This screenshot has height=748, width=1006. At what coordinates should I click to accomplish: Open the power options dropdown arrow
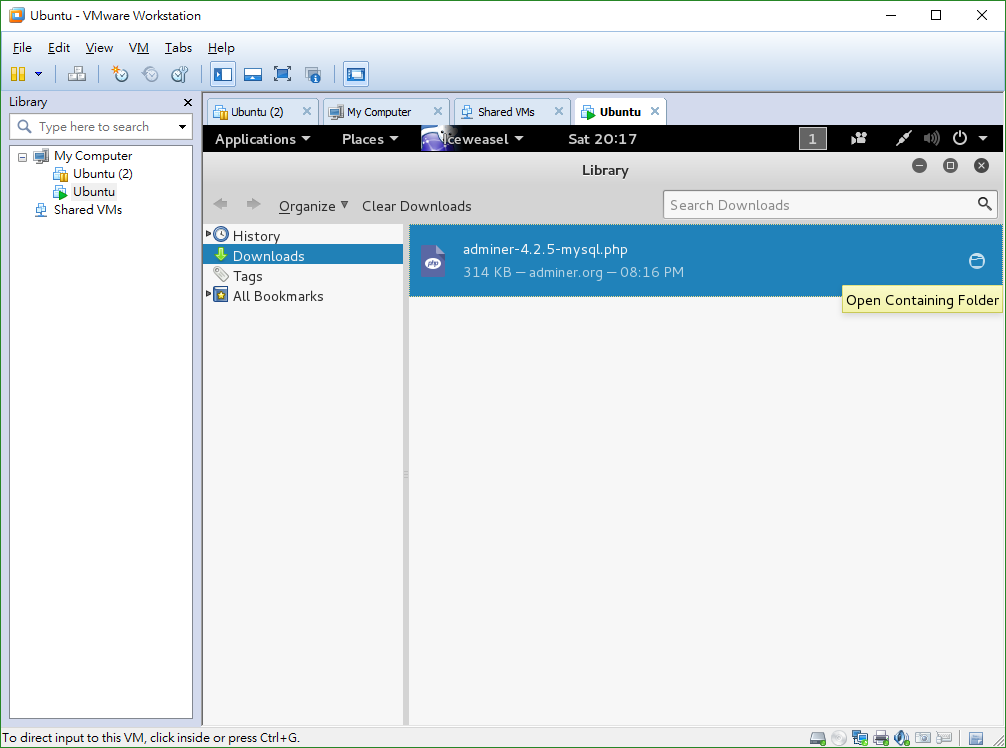[x=983, y=139]
